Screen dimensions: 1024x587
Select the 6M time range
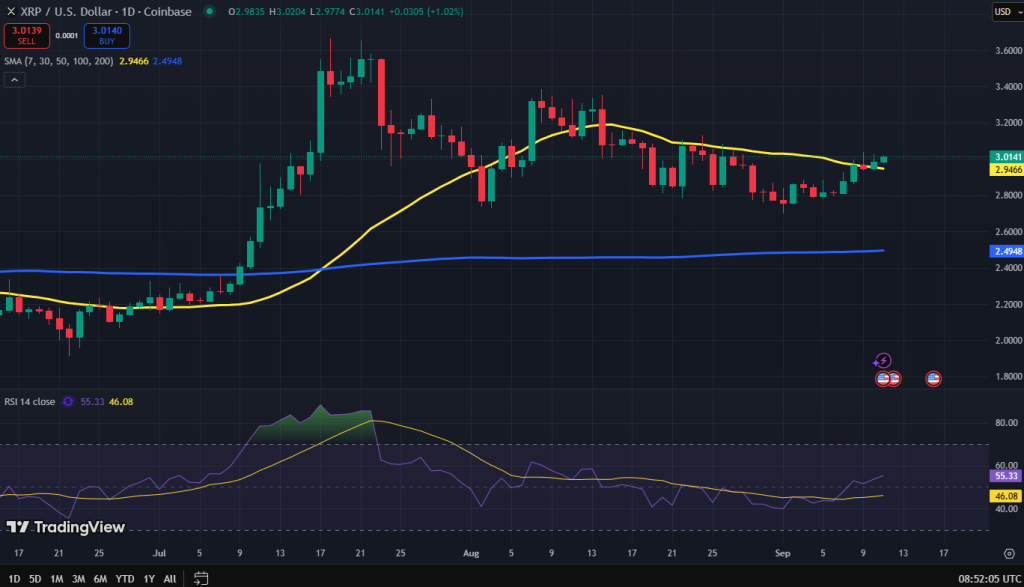pyautogui.click(x=100, y=579)
